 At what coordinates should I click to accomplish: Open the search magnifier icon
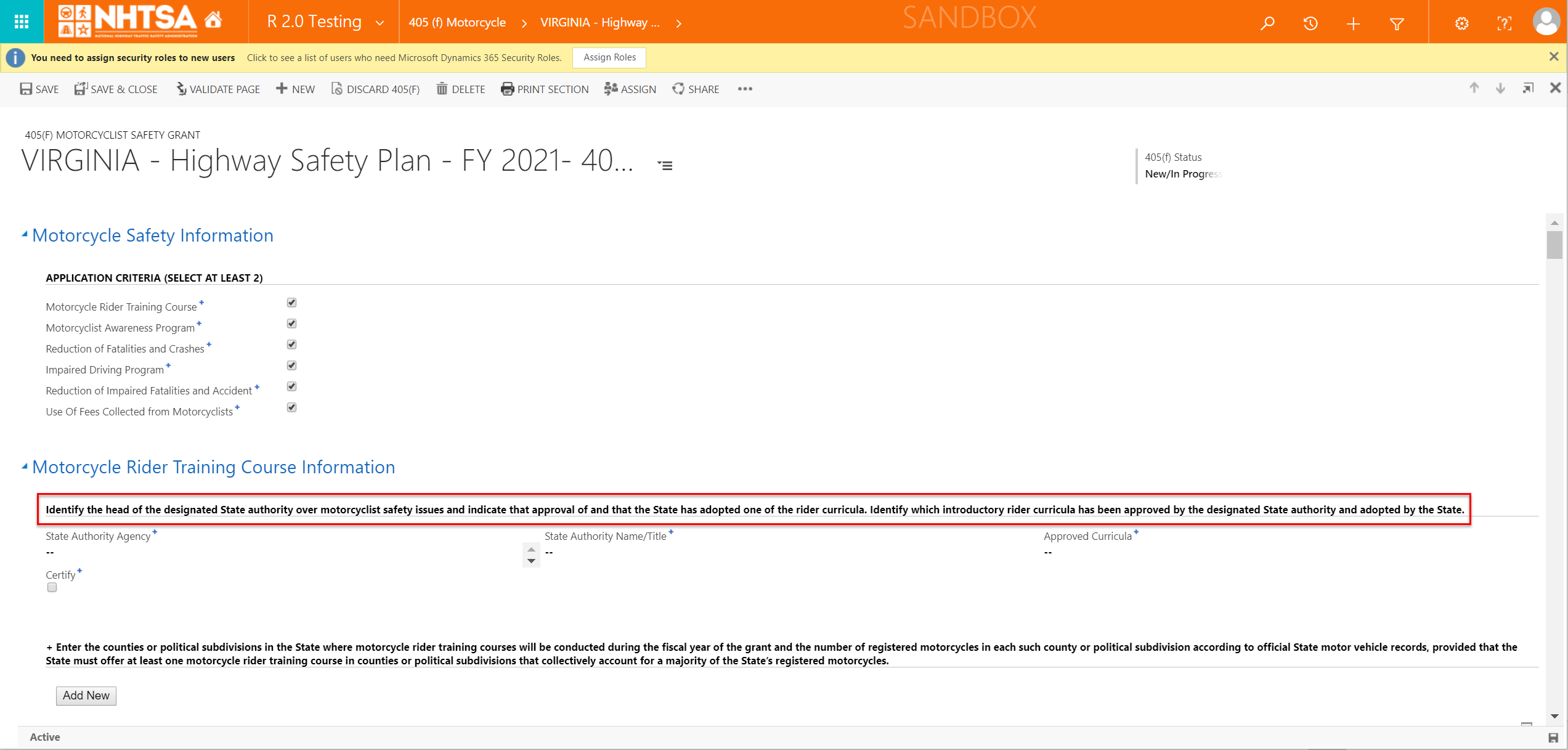point(1267,23)
